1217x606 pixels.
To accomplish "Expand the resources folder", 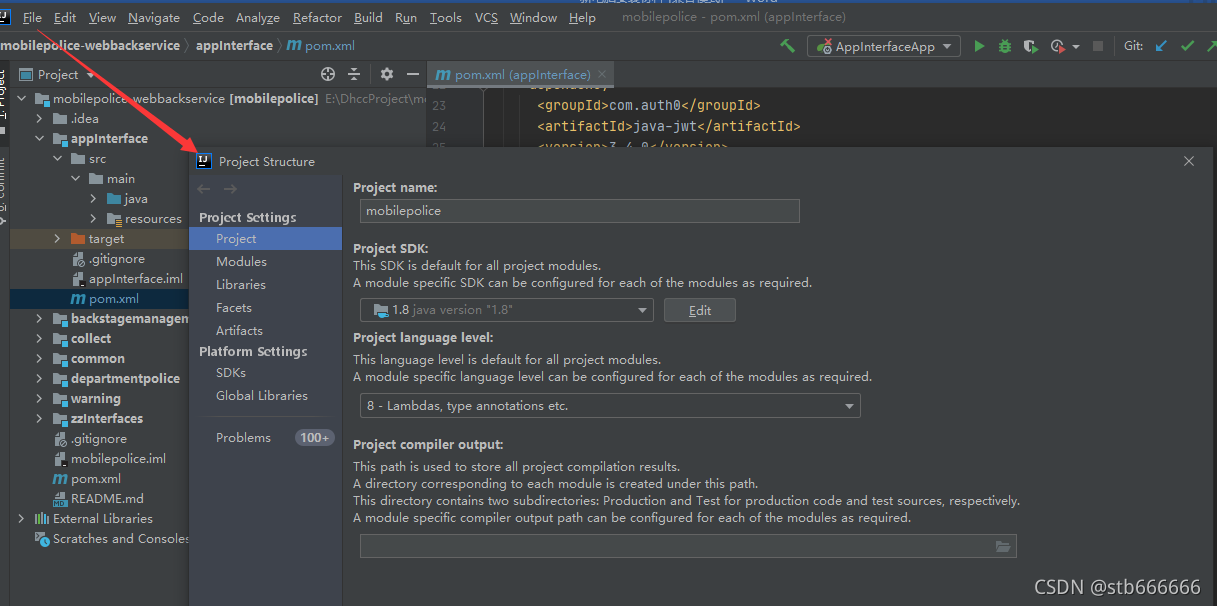I will [93, 219].
